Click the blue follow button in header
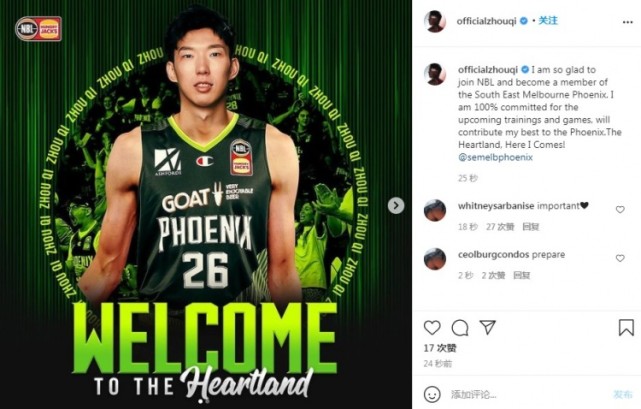The width and height of the screenshot is (641, 409). point(548,20)
